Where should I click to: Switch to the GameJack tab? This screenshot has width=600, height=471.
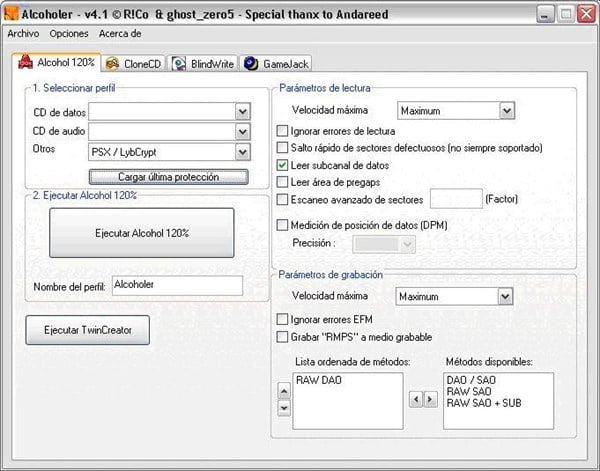pos(276,64)
